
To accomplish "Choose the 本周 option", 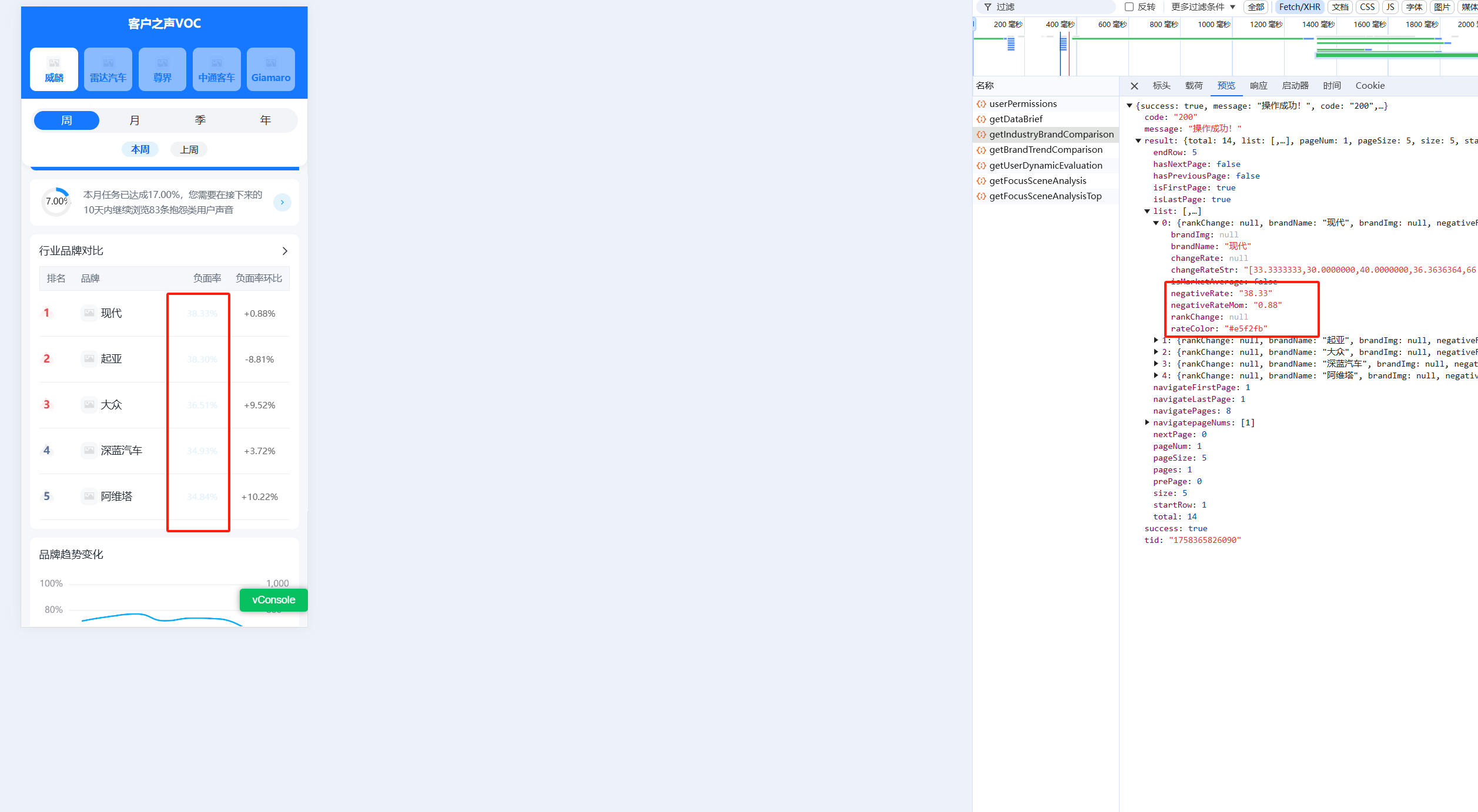I will [140, 149].
